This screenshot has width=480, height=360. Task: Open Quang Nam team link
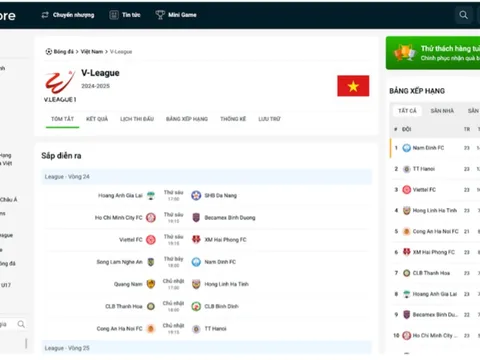tap(128, 284)
